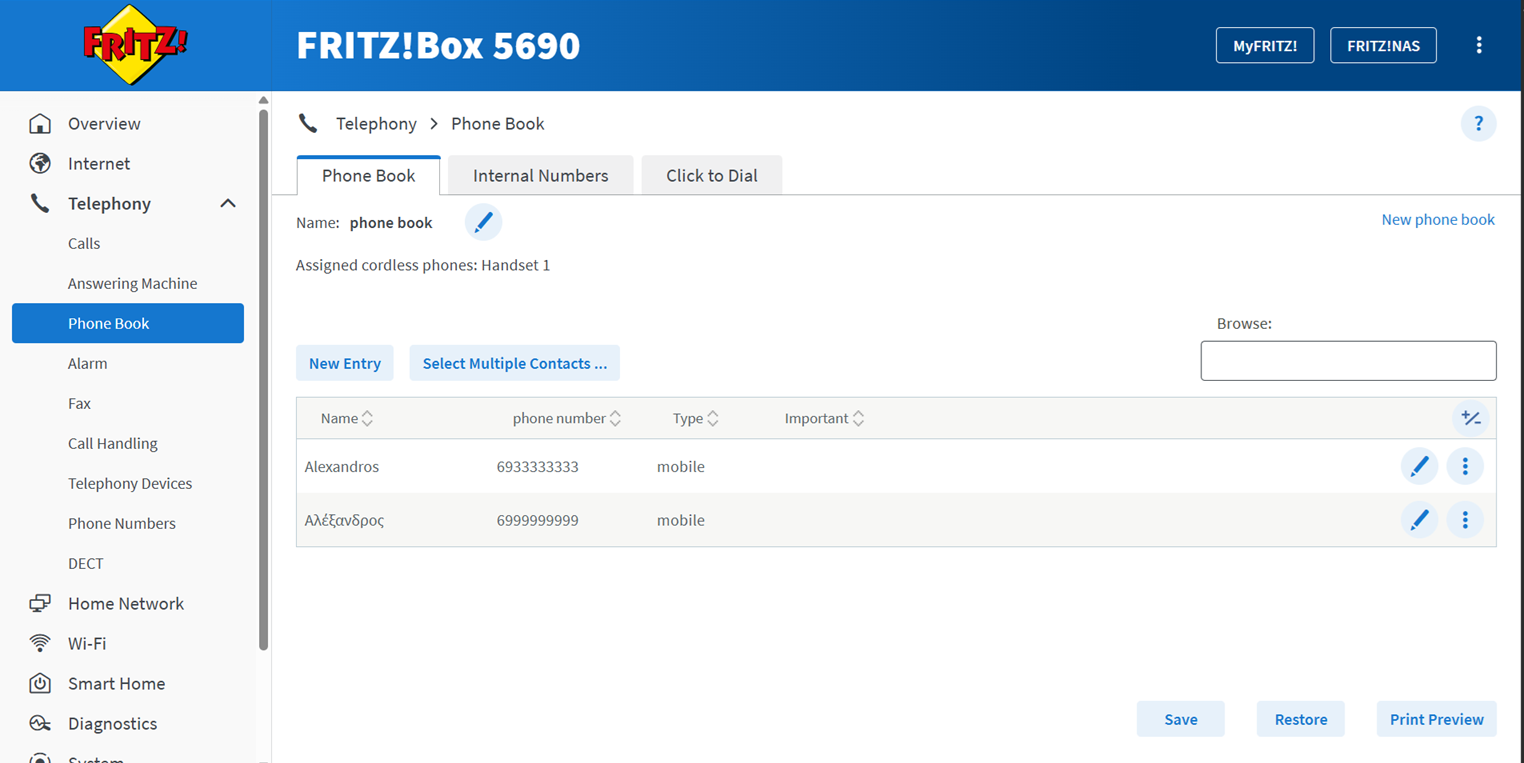Collapse the Telephony menu section
The width and height of the screenshot is (1524, 763).
coord(228,204)
